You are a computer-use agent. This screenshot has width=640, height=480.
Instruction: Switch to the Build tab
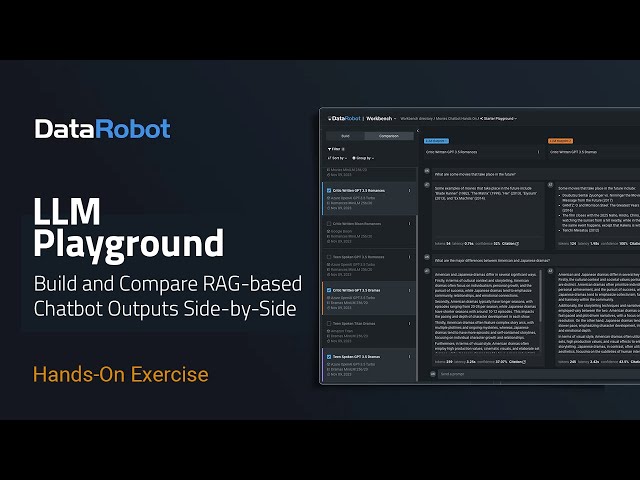[345, 135]
